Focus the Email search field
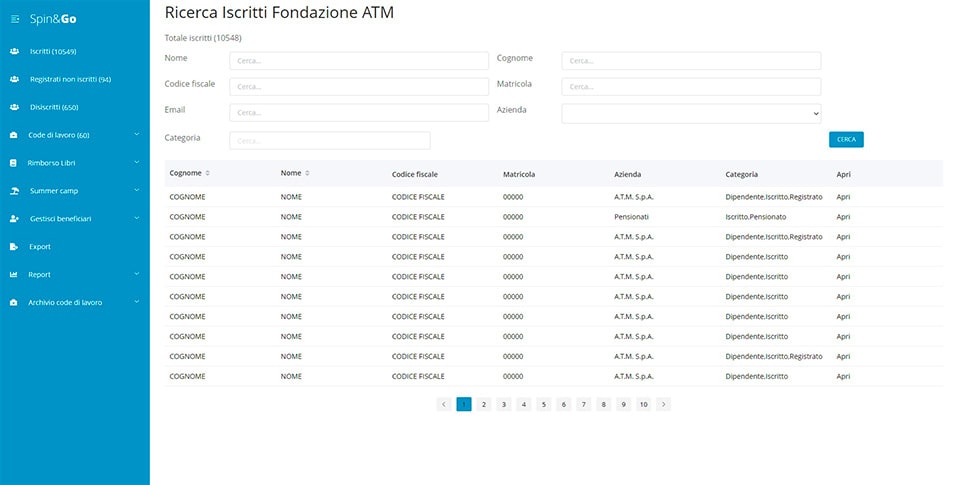The height and width of the screenshot is (485, 958). click(359, 112)
